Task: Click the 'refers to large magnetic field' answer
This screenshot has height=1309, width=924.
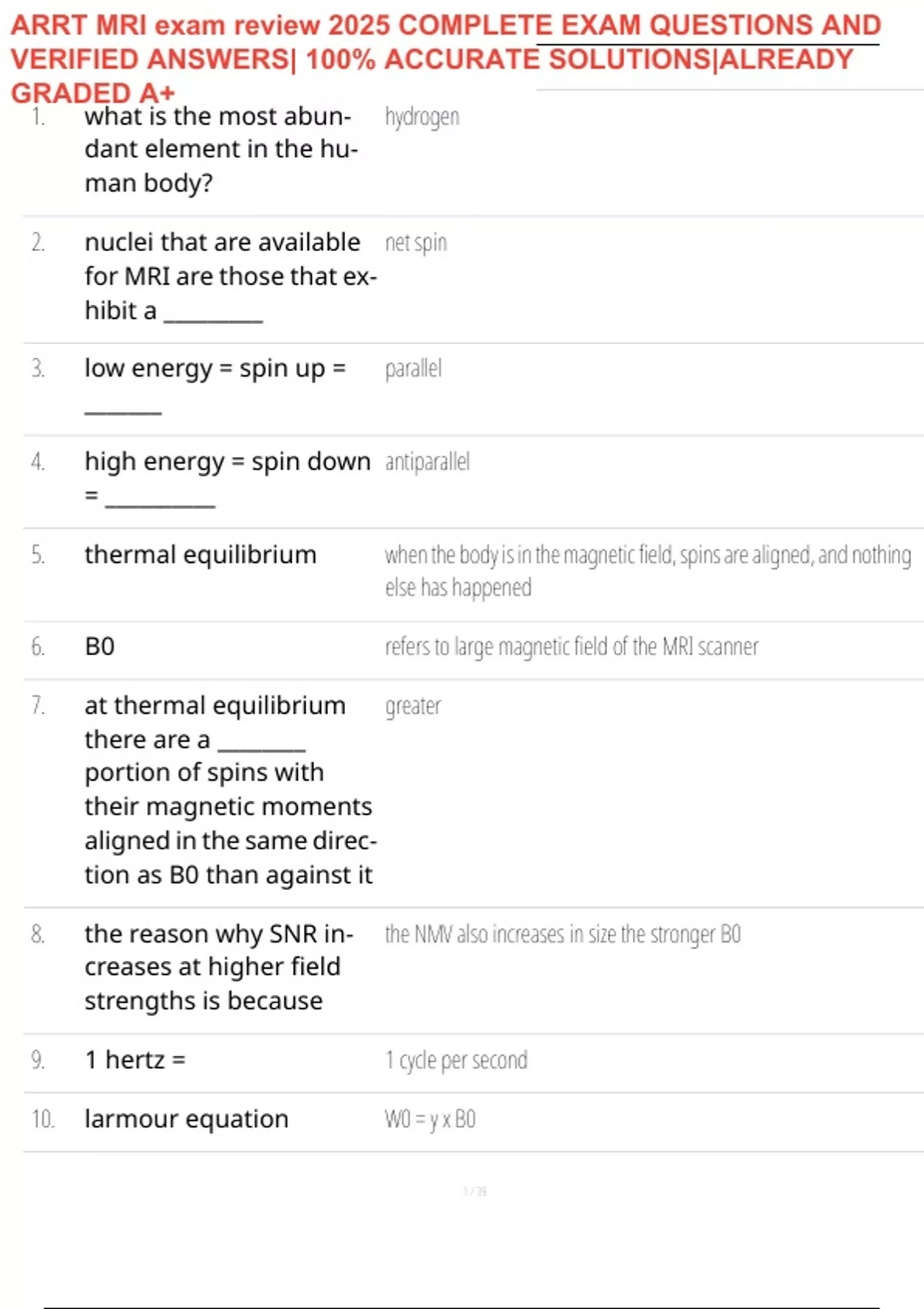Action: pos(571,647)
